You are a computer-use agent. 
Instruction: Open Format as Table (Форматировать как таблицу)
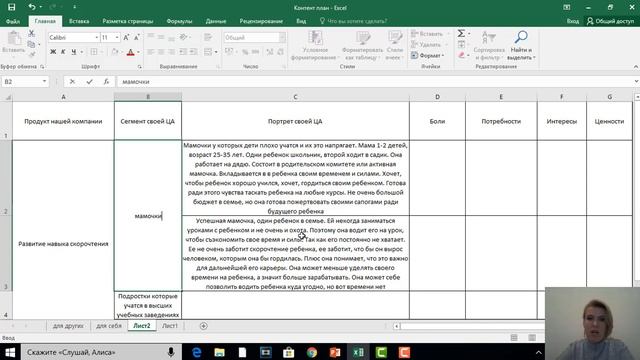click(x=362, y=46)
